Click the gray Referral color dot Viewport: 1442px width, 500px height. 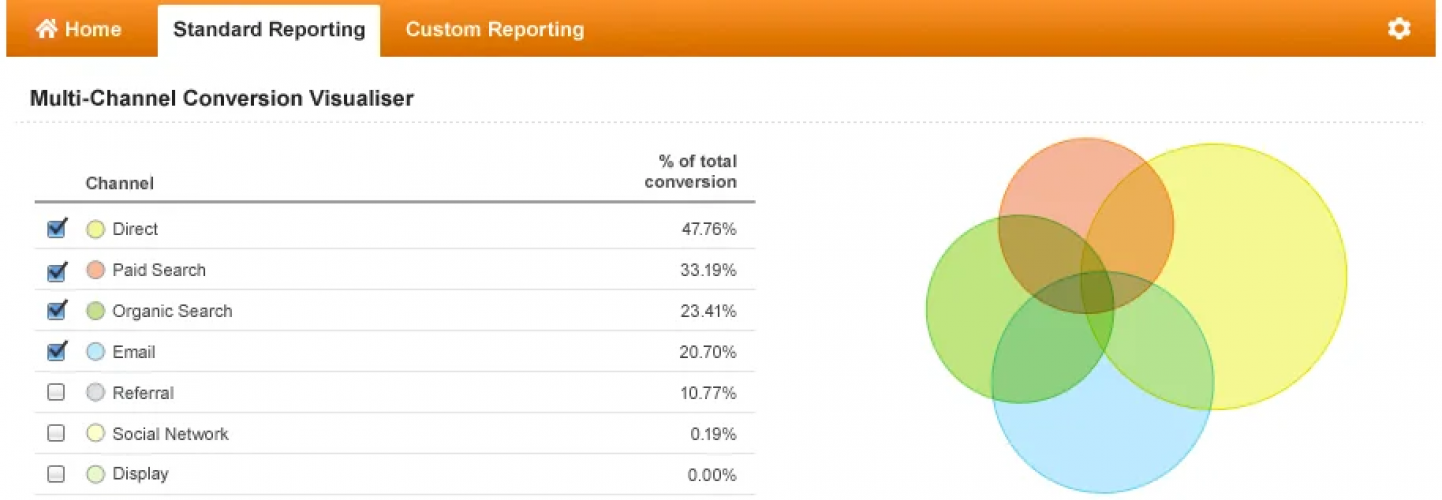(x=96, y=393)
